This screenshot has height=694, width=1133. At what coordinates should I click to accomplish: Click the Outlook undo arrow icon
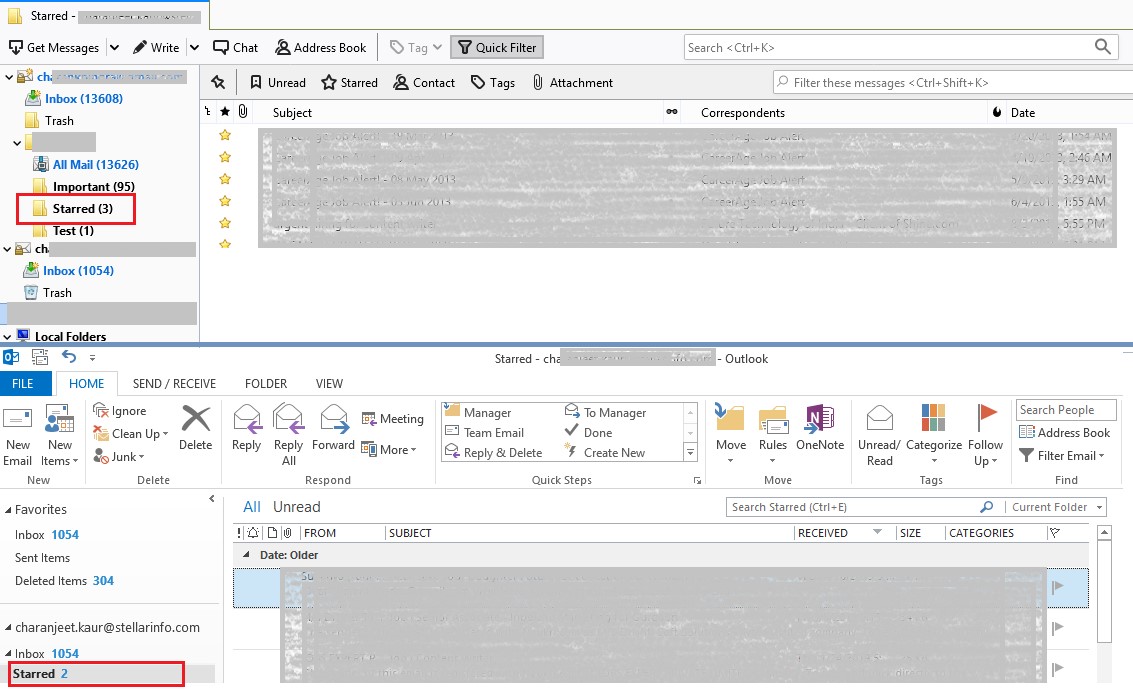tap(69, 357)
